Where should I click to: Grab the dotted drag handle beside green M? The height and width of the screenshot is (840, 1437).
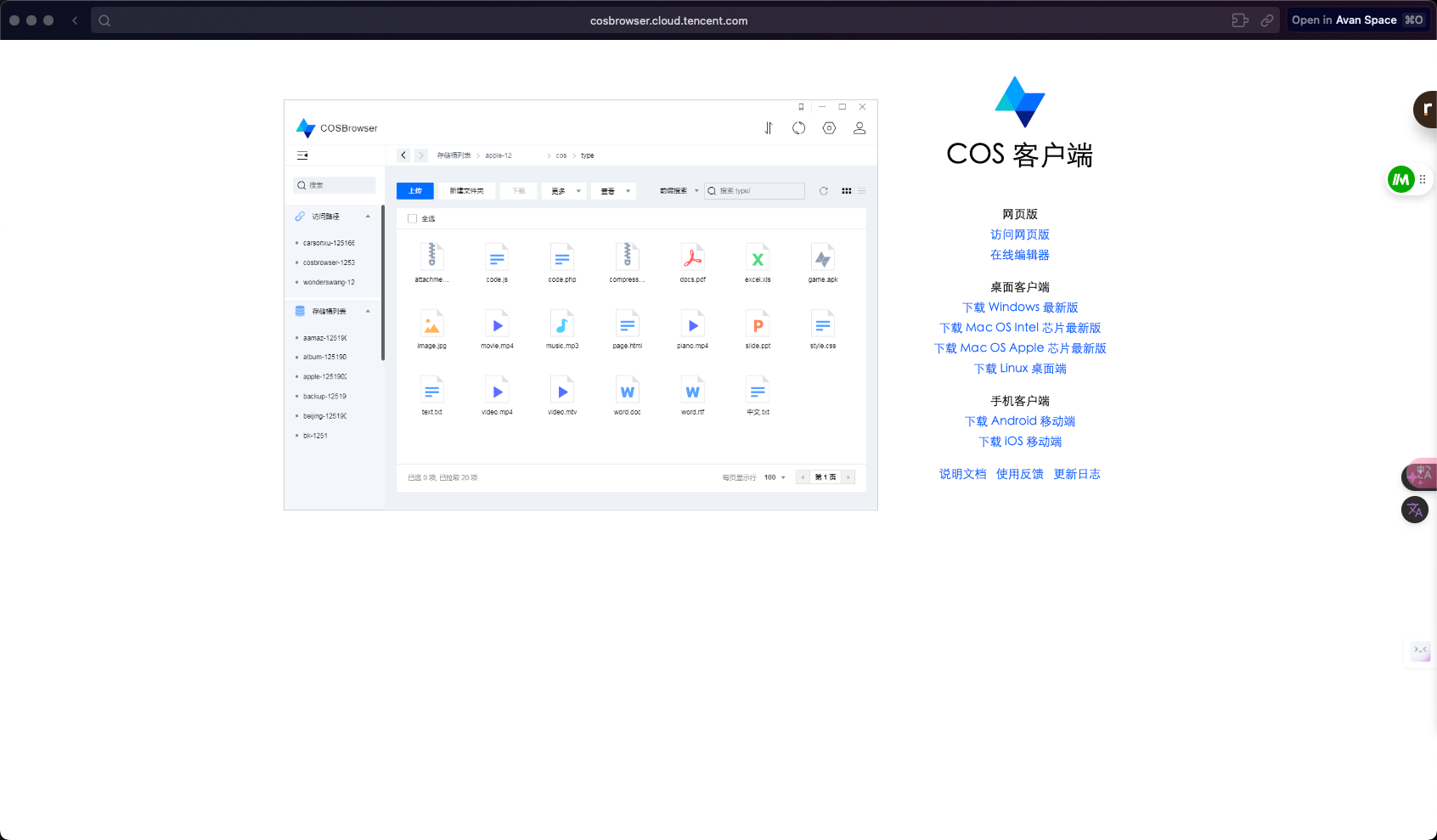click(1423, 179)
